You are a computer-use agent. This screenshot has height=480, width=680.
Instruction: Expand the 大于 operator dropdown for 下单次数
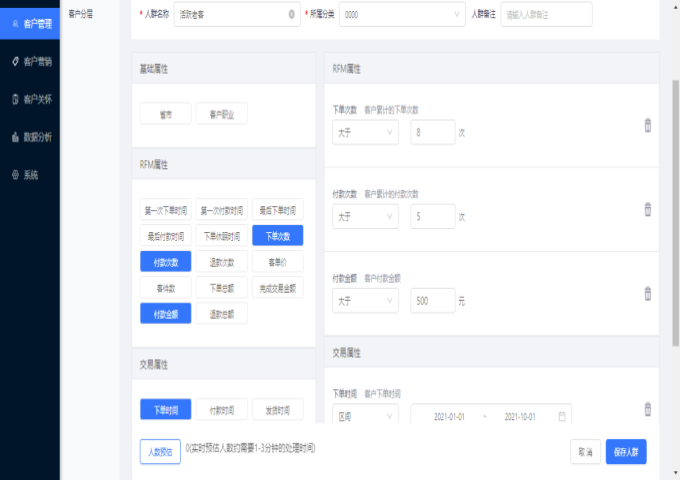[x=365, y=132]
